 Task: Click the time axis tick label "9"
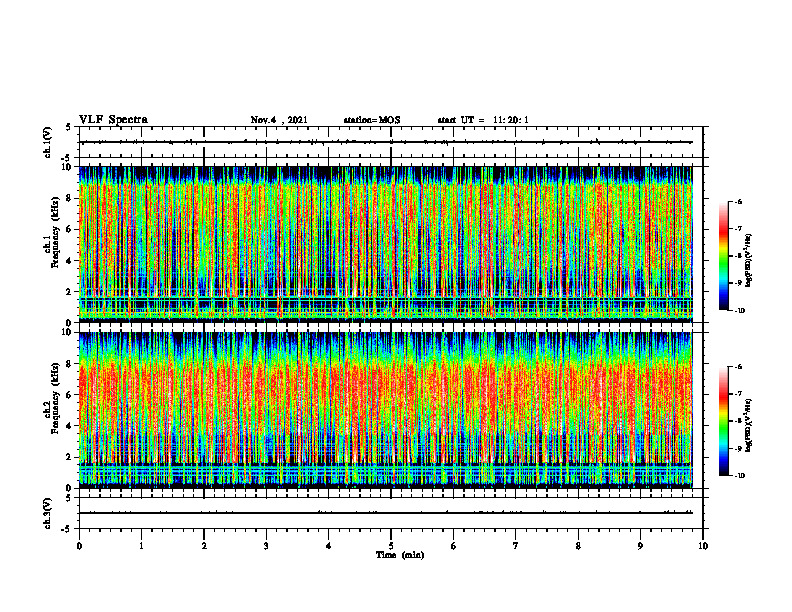pos(640,546)
